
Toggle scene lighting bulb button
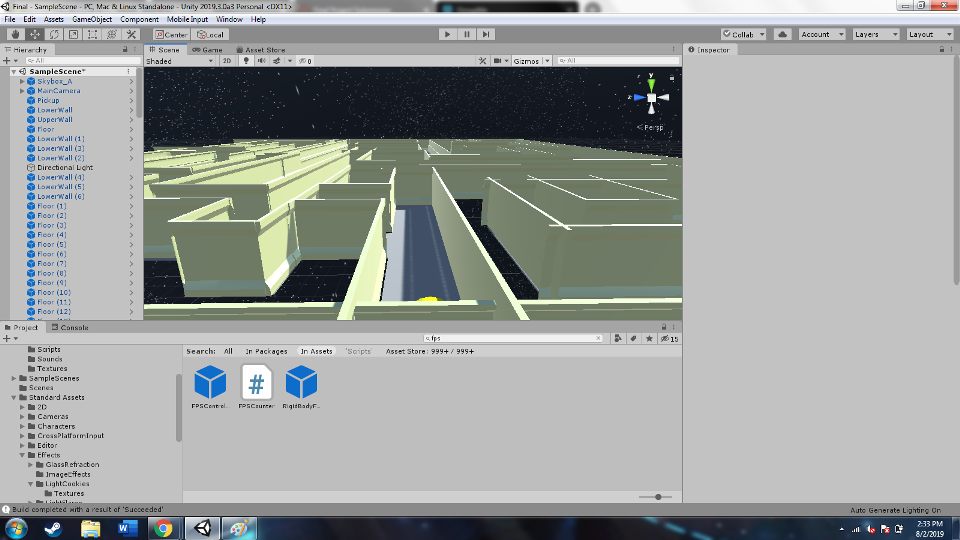(244, 61)
